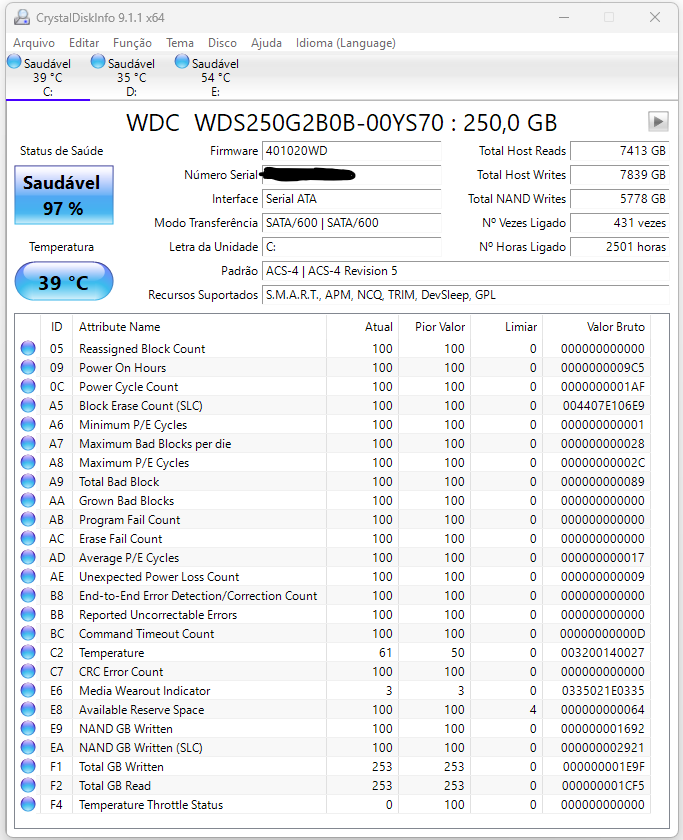Open the Função menu
This screenshot has width=683, height=840.
[x=132, y=43]
